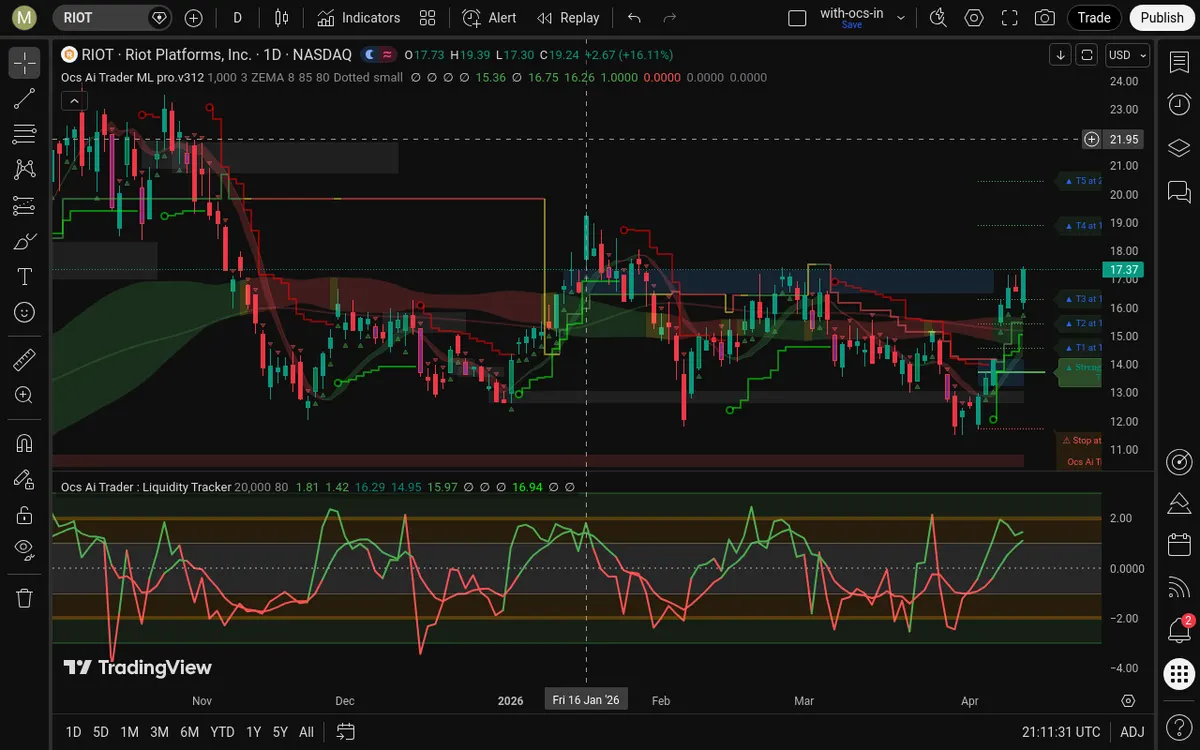The width and height of the screenshot is (1200, 750).
Task: Select the ruler measure tool
Action: [25, 358]
